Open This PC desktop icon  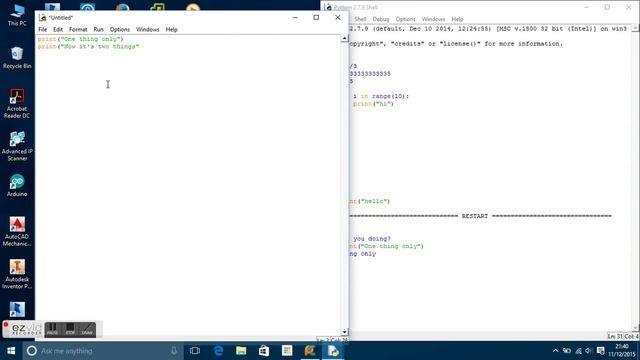coord(17,15)
